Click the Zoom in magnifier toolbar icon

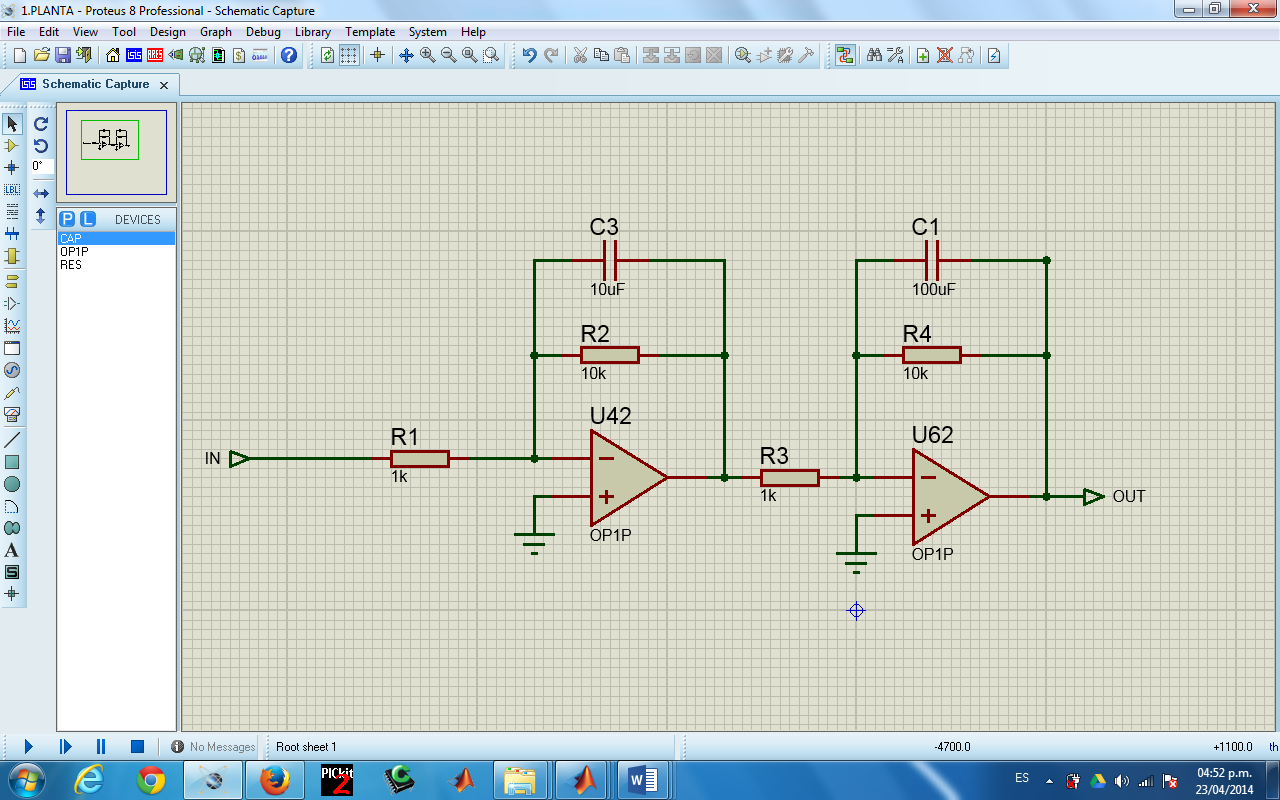(427, 55)
